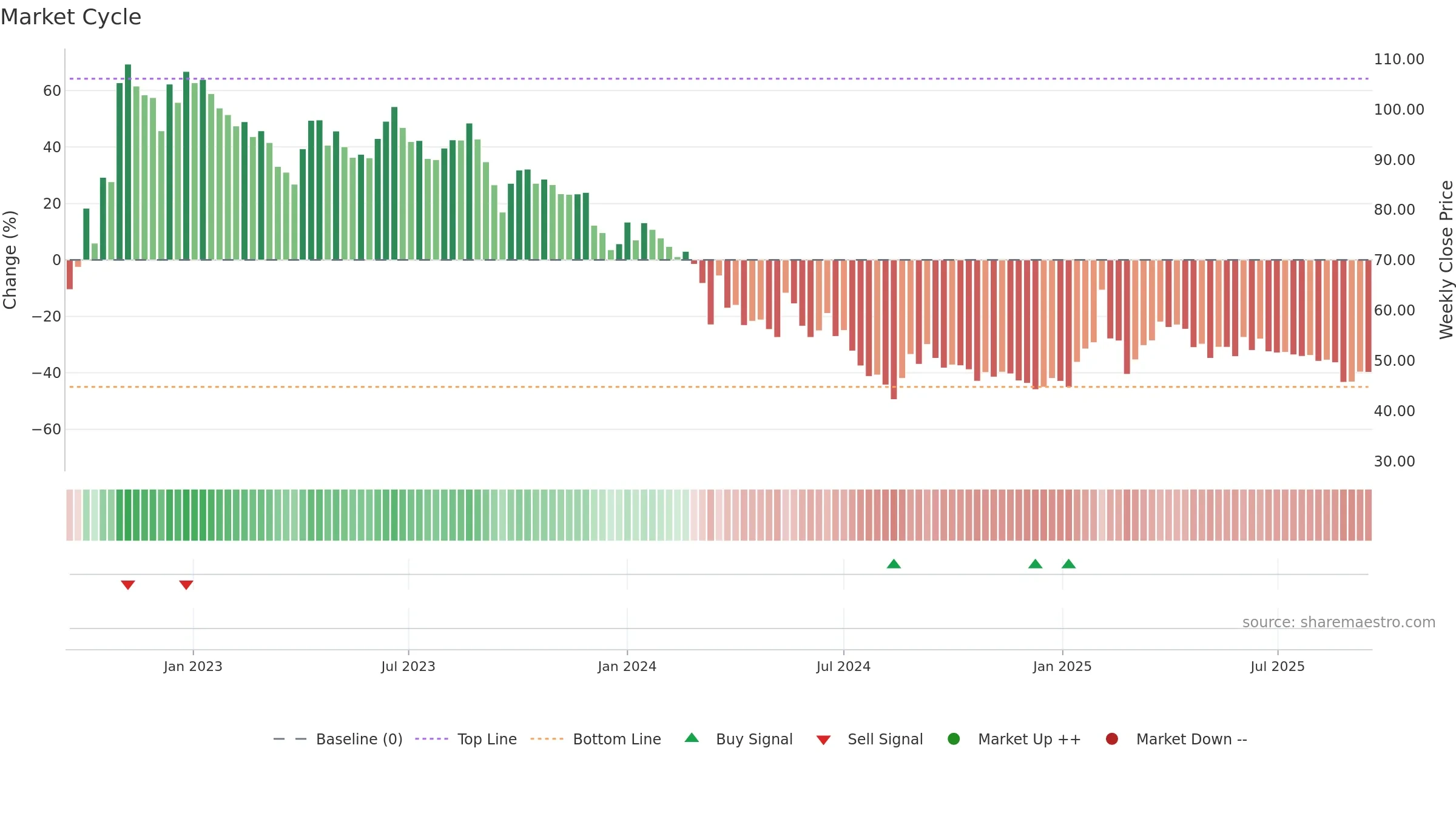Click the Jul 2025 axis label
This screenshot has height=819, width=1456.
tap(1278, 666)
